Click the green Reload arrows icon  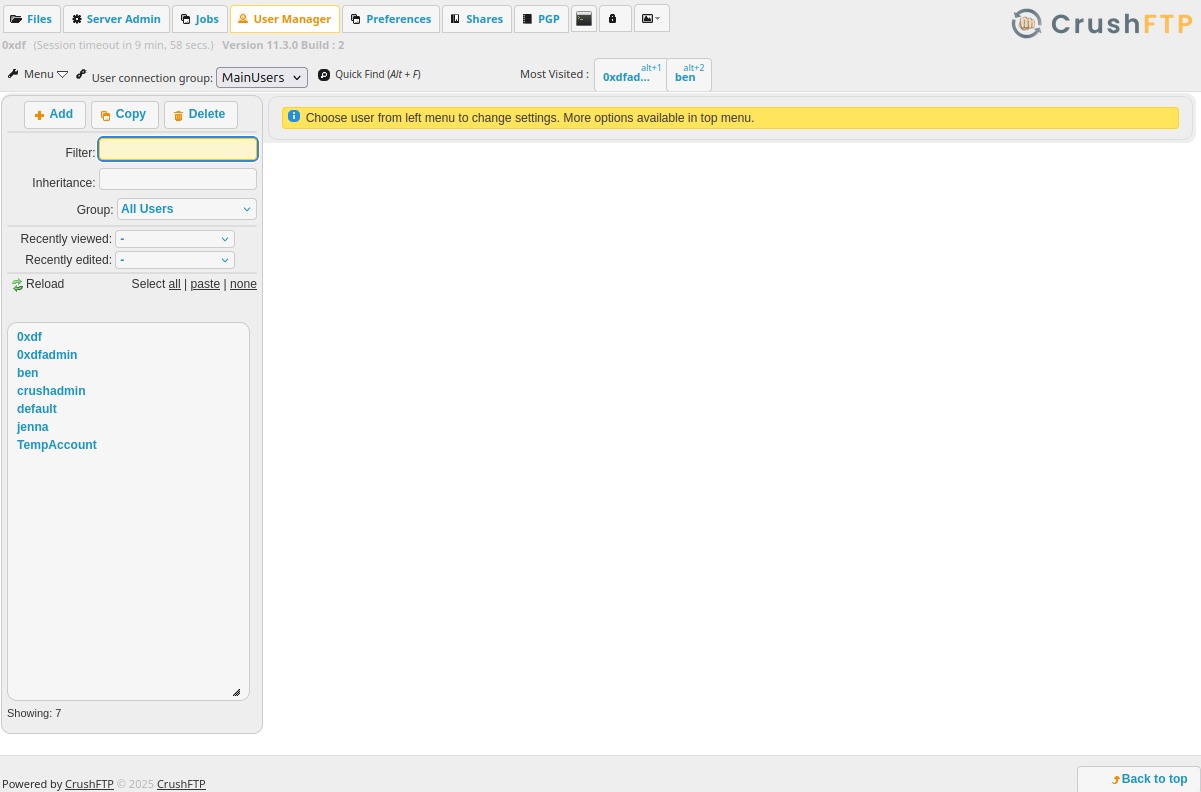click(x=17, y=285)
